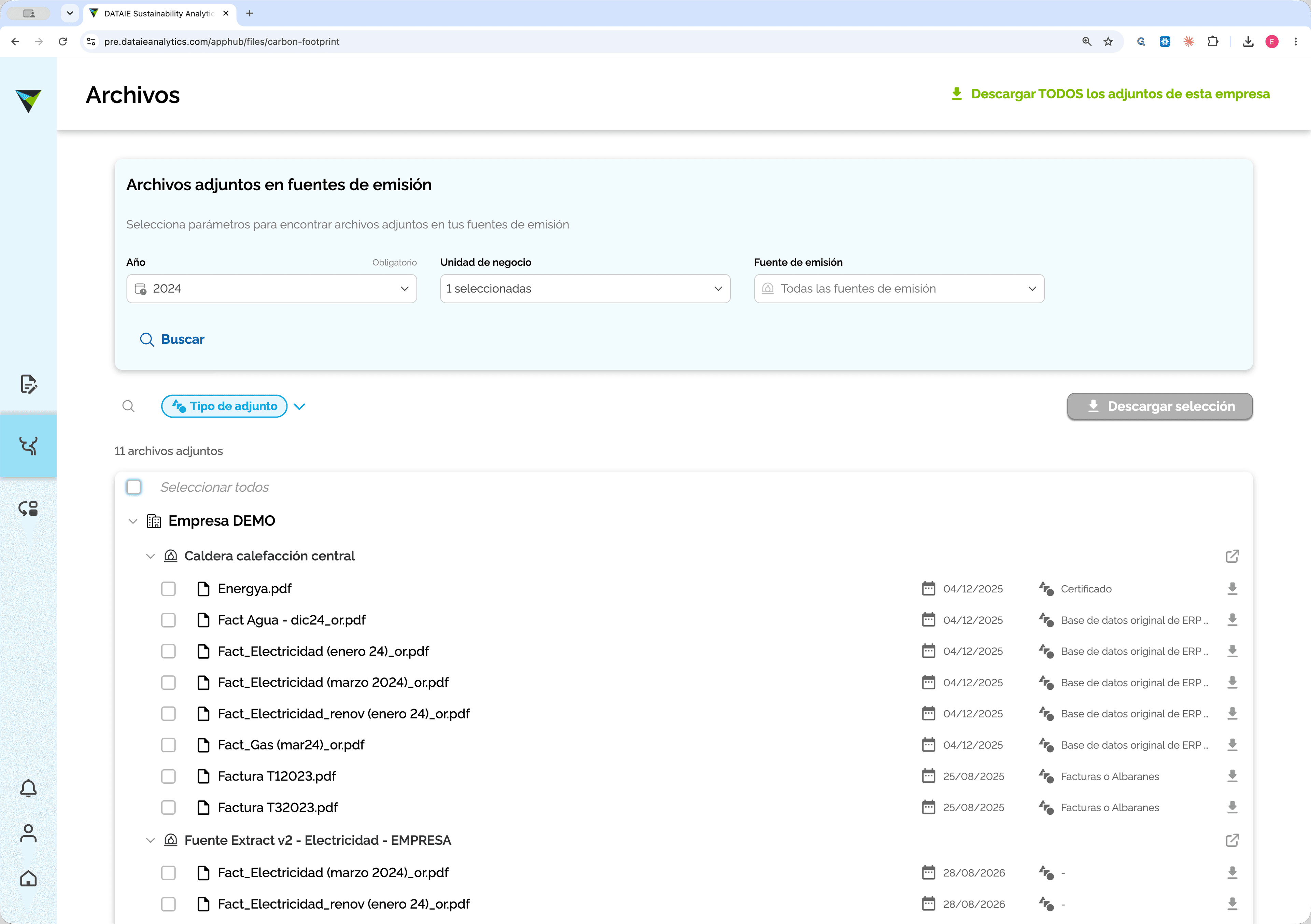Click Descargar selección button
1311x924 pixels.
point(1160,406)
